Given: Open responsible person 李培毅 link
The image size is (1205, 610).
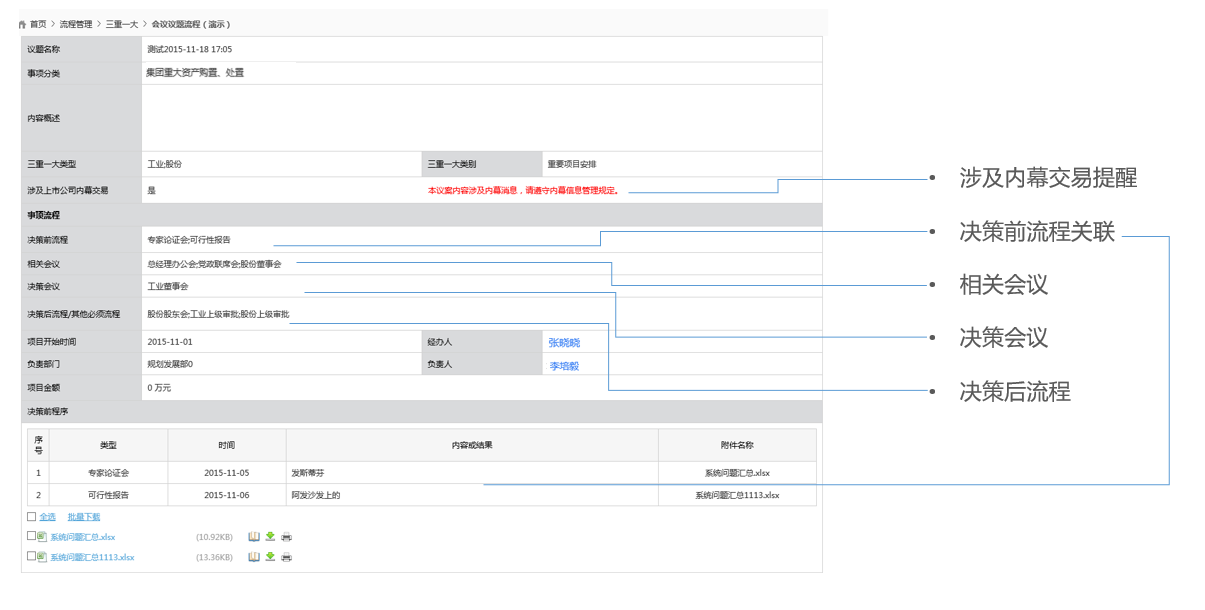Looking at the screenshot, I should [563, 366].
